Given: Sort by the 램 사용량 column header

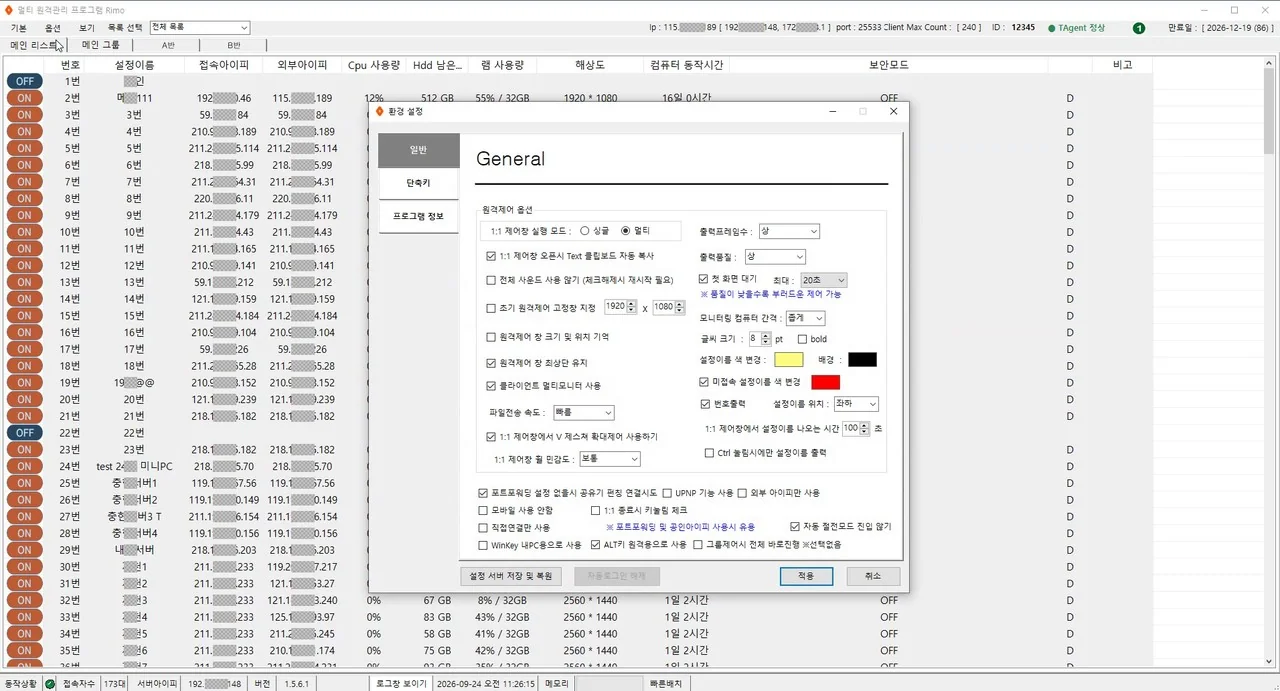Looking at the screenshot, I should [x=503, y=64].
